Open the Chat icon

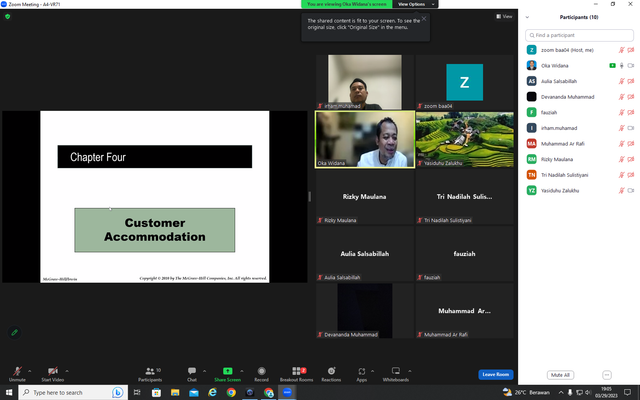(192, 371)
